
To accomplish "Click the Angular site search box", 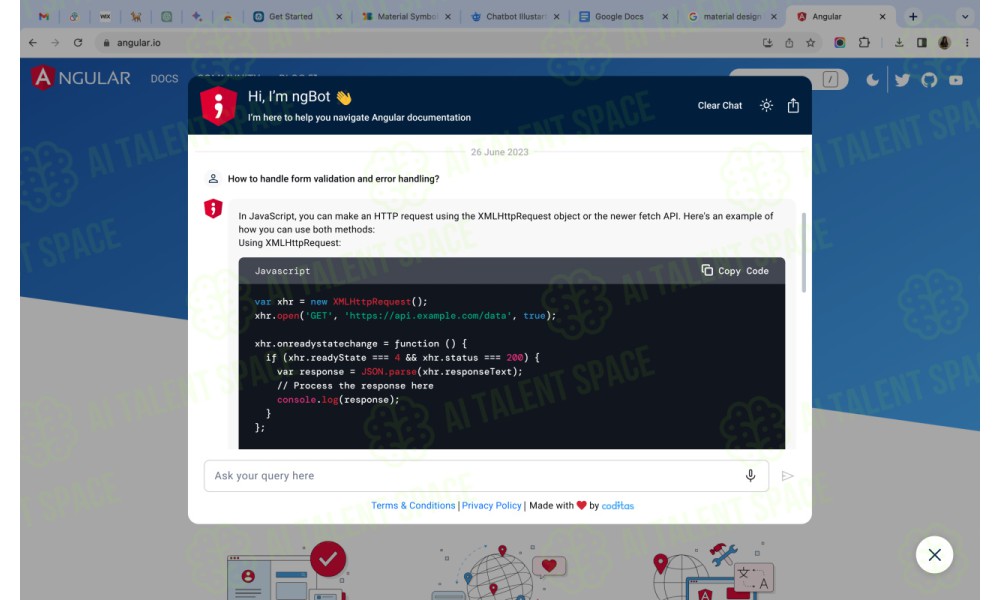I will [788, 79].
